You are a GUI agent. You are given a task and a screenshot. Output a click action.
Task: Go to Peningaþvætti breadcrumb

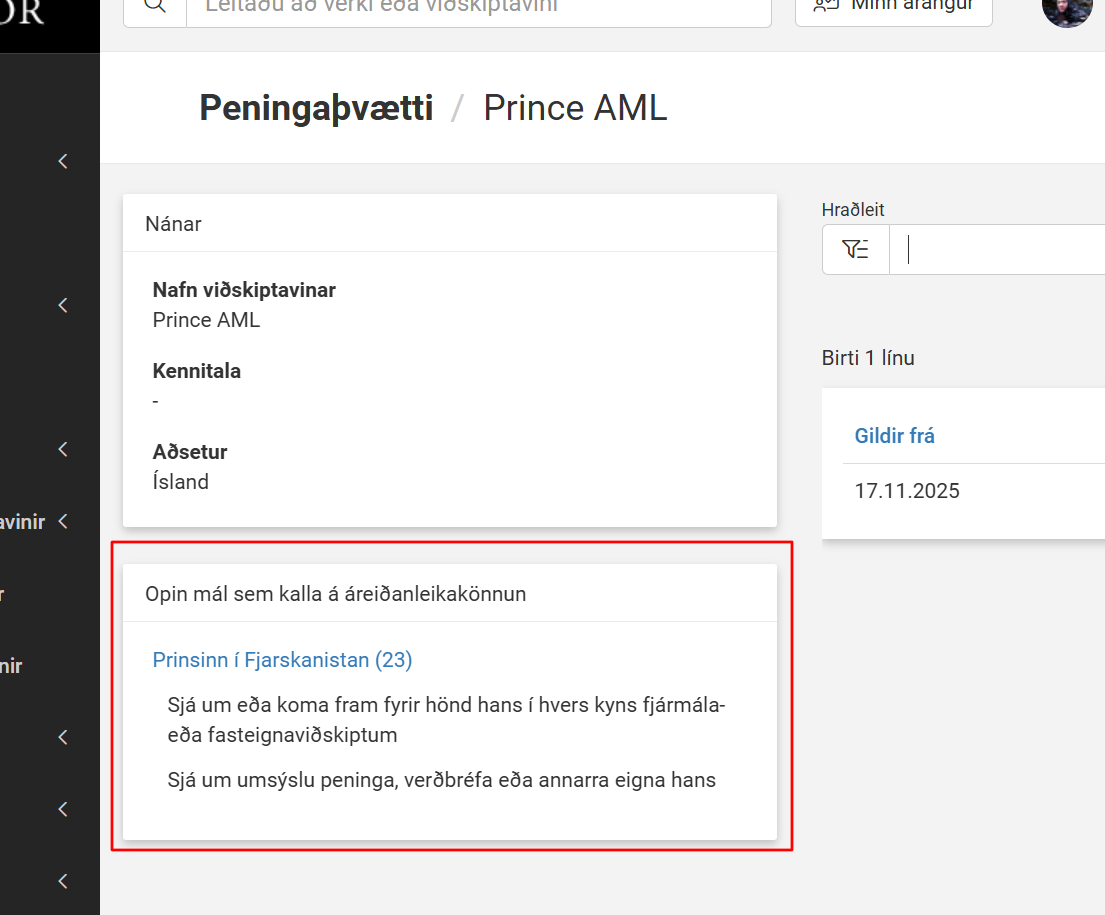pos(316,108)
